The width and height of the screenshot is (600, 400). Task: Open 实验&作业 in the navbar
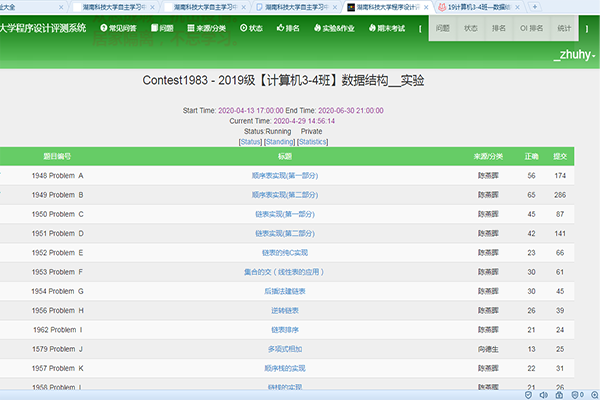point(342,29)
